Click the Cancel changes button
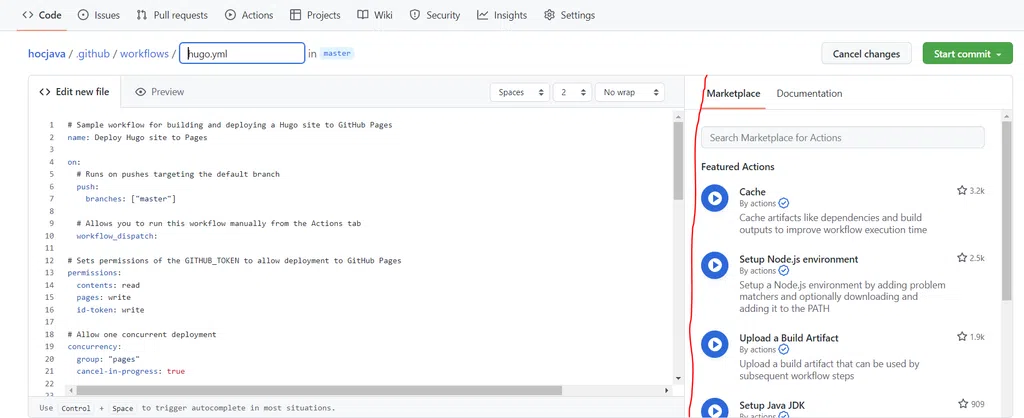Screen dimensions: 1024x418 coord(866,54)
